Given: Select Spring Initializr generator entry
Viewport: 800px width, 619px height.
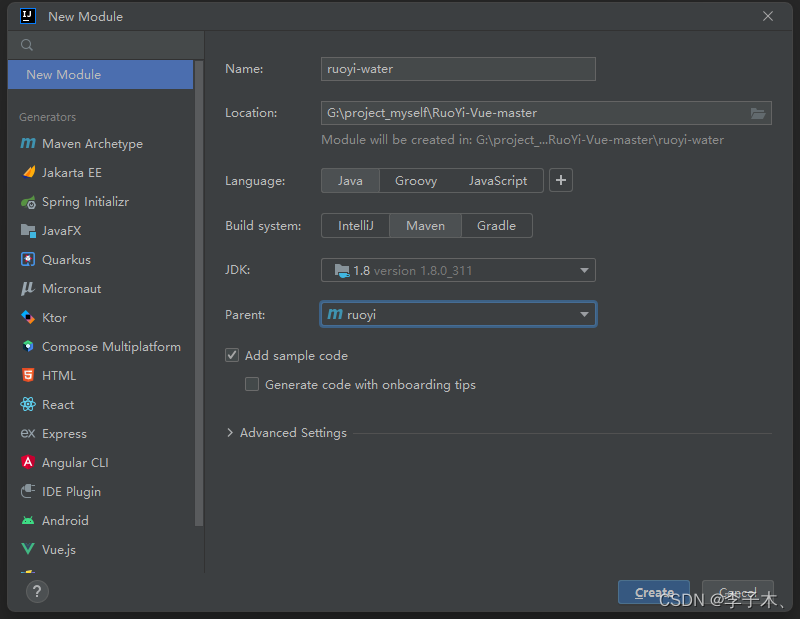Looking at the screenshot, I should tap(101, 202).
